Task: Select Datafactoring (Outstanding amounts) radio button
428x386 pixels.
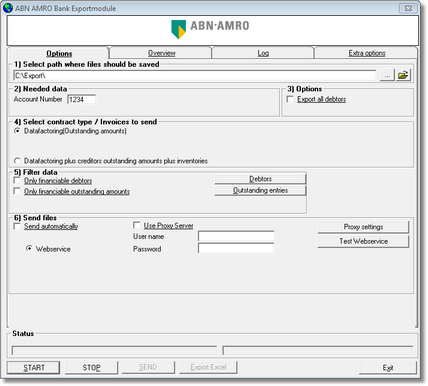Action: [x=17, y=131]
